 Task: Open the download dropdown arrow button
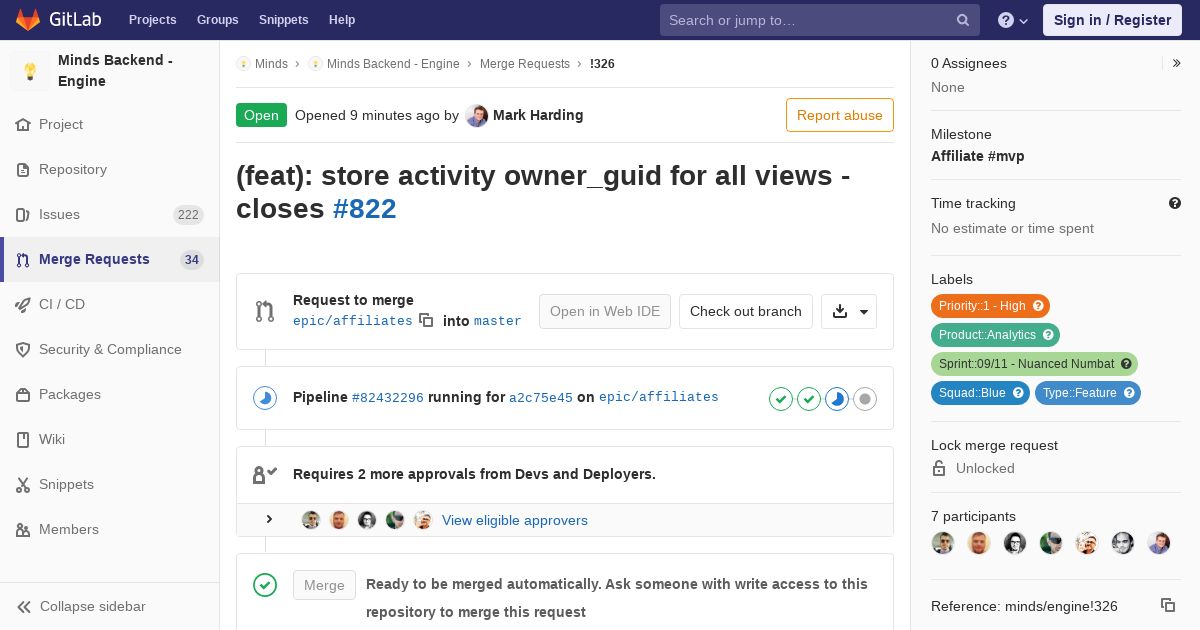849,311
